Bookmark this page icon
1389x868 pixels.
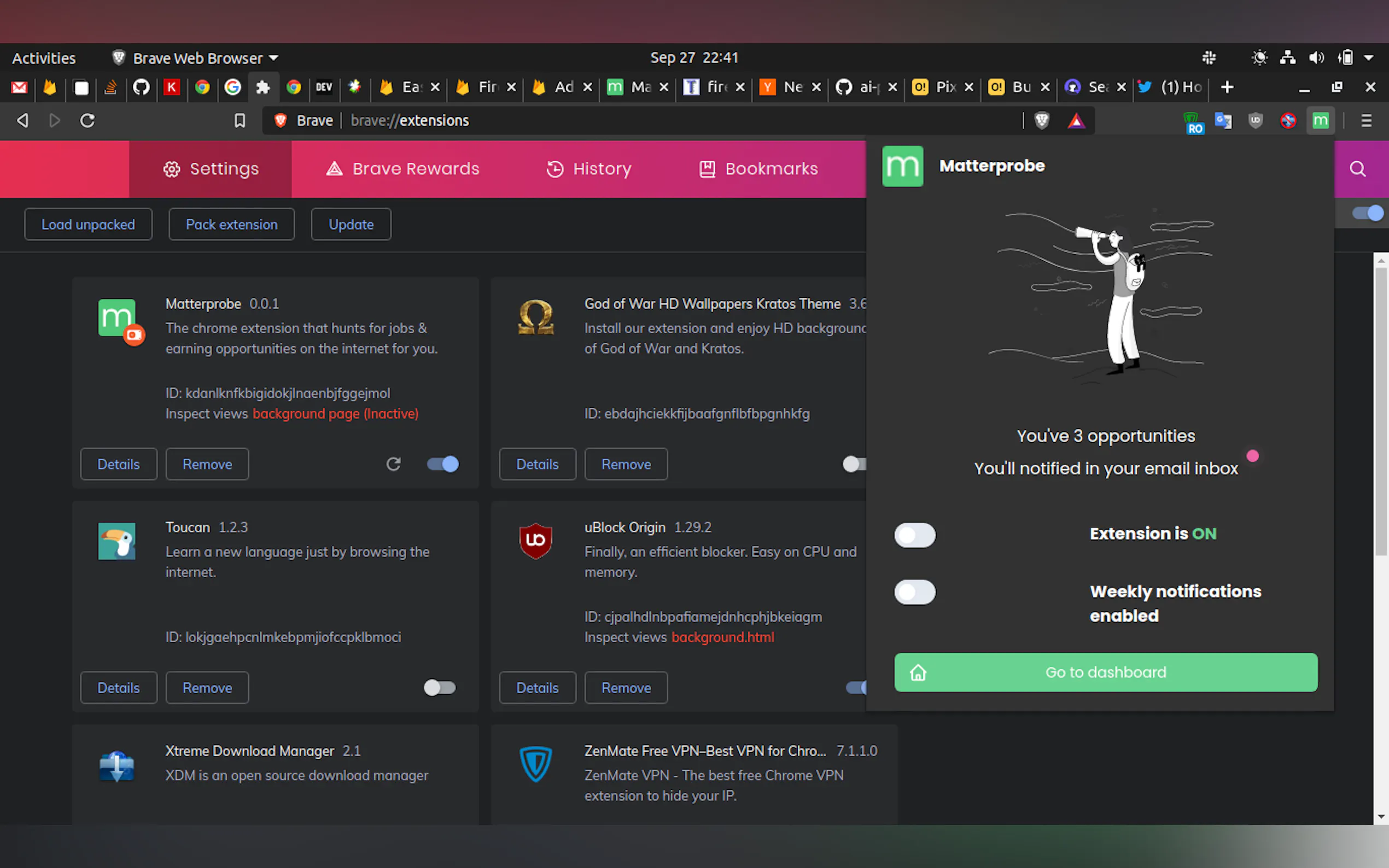(x=240, y=121)
